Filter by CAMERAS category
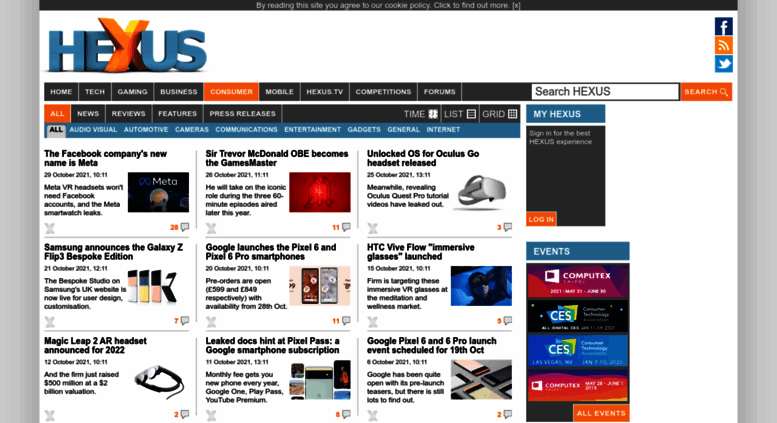Image resolution: width=777 pixels, height=423 pixels. [192, 130]
